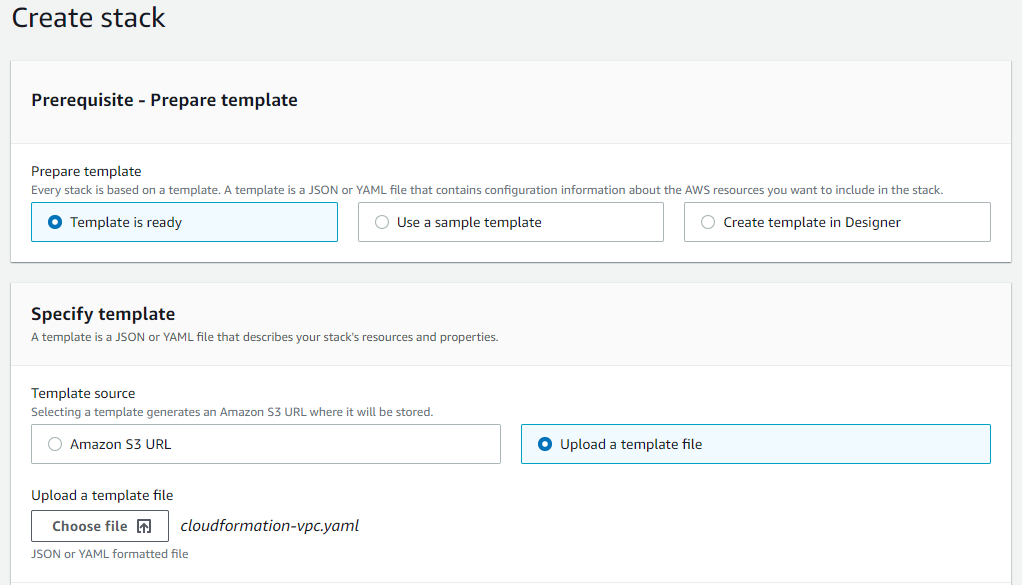Click the Prerequisite - Prepare template heading

[164, 100]
